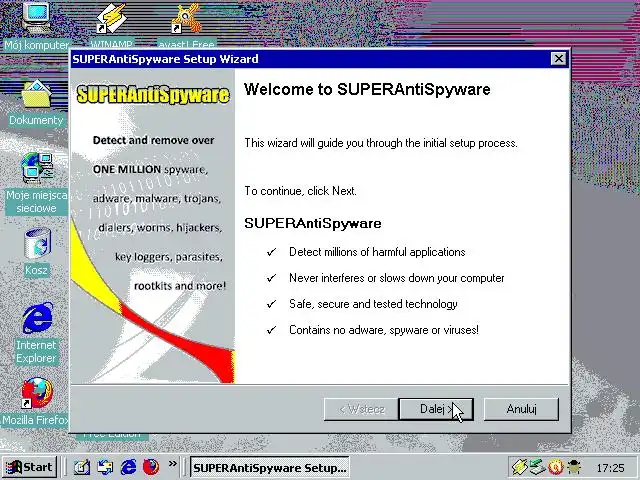Click Outlook Express quick launch icon
This screenshot has height=480, width=640.
tap(105, 467)
